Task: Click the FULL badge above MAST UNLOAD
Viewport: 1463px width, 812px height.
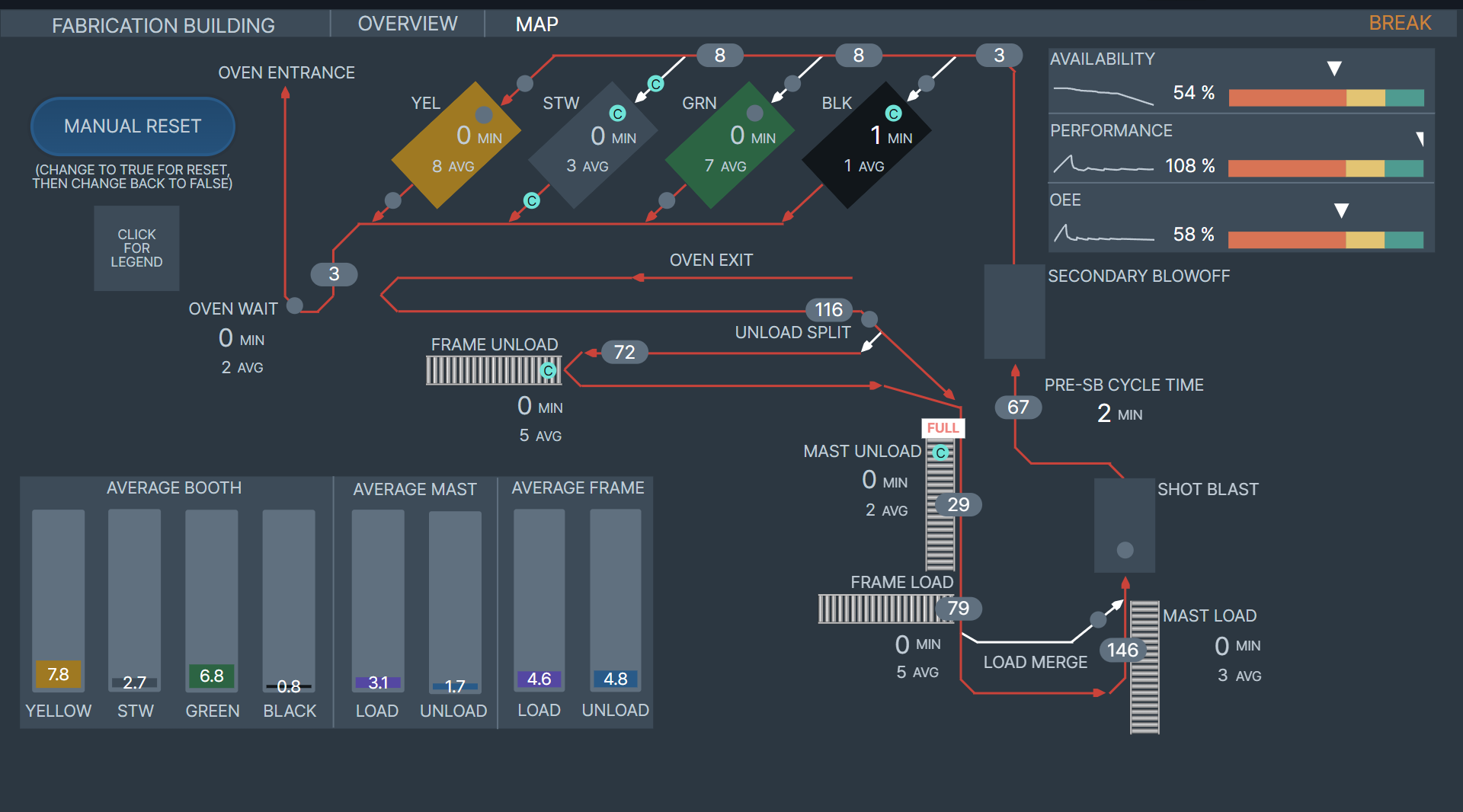Action: (943, 428)
